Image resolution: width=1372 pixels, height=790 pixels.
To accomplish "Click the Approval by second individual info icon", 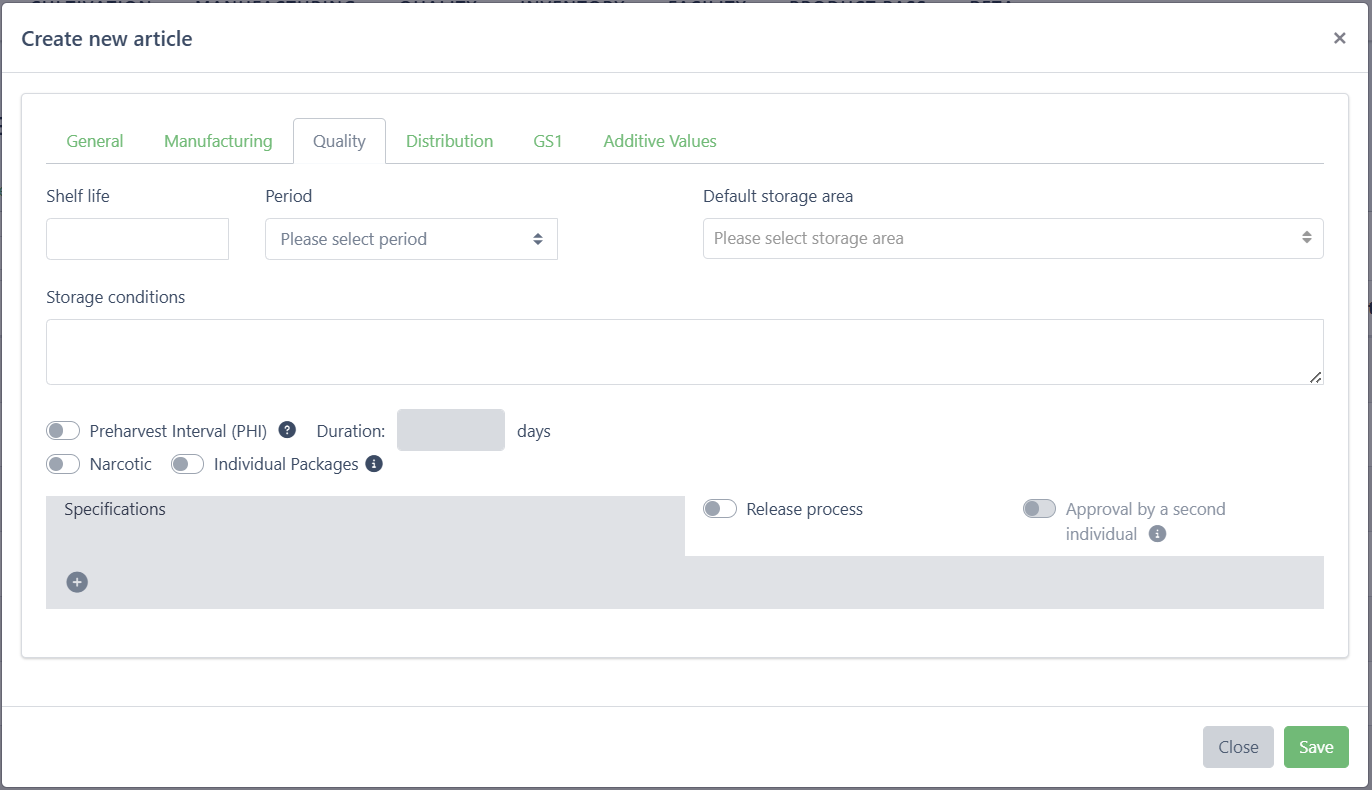I will coord(1157,534).
